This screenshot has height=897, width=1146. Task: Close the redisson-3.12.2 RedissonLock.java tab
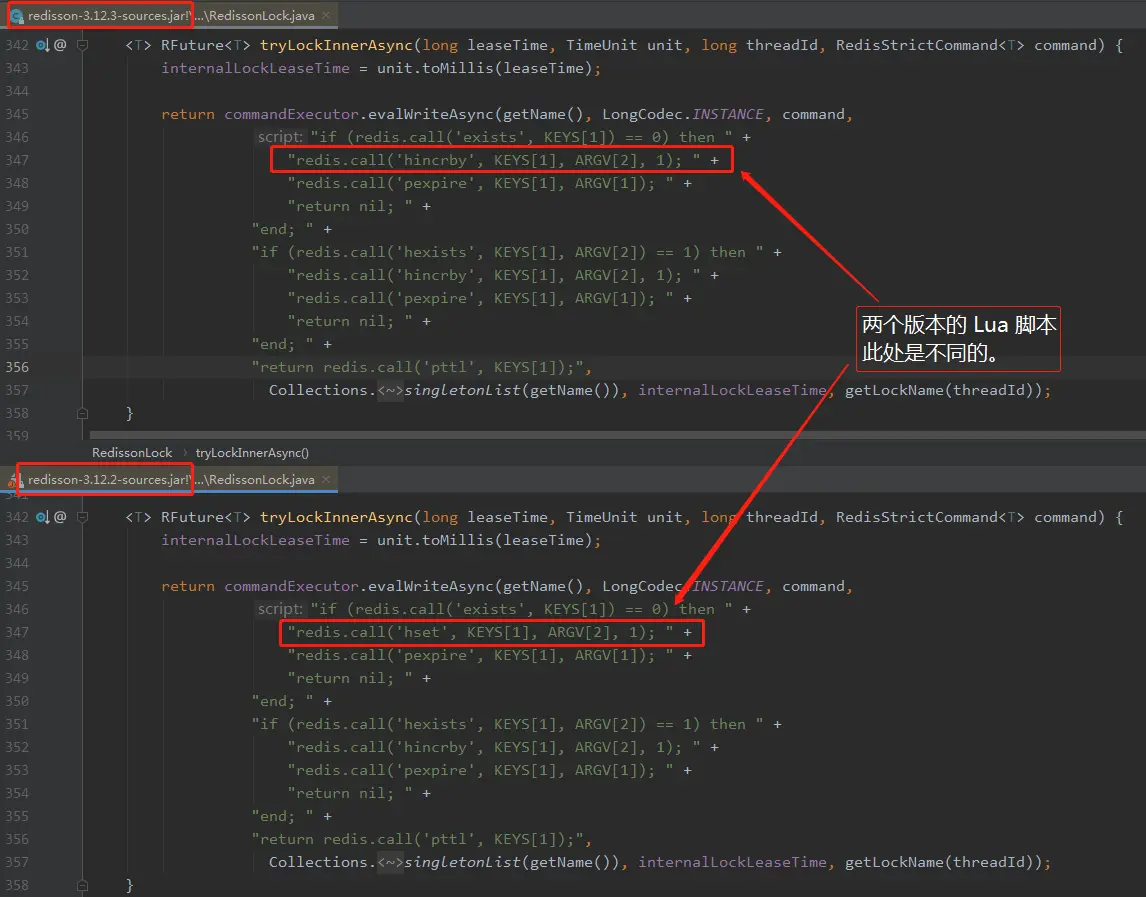coord(326,480)
